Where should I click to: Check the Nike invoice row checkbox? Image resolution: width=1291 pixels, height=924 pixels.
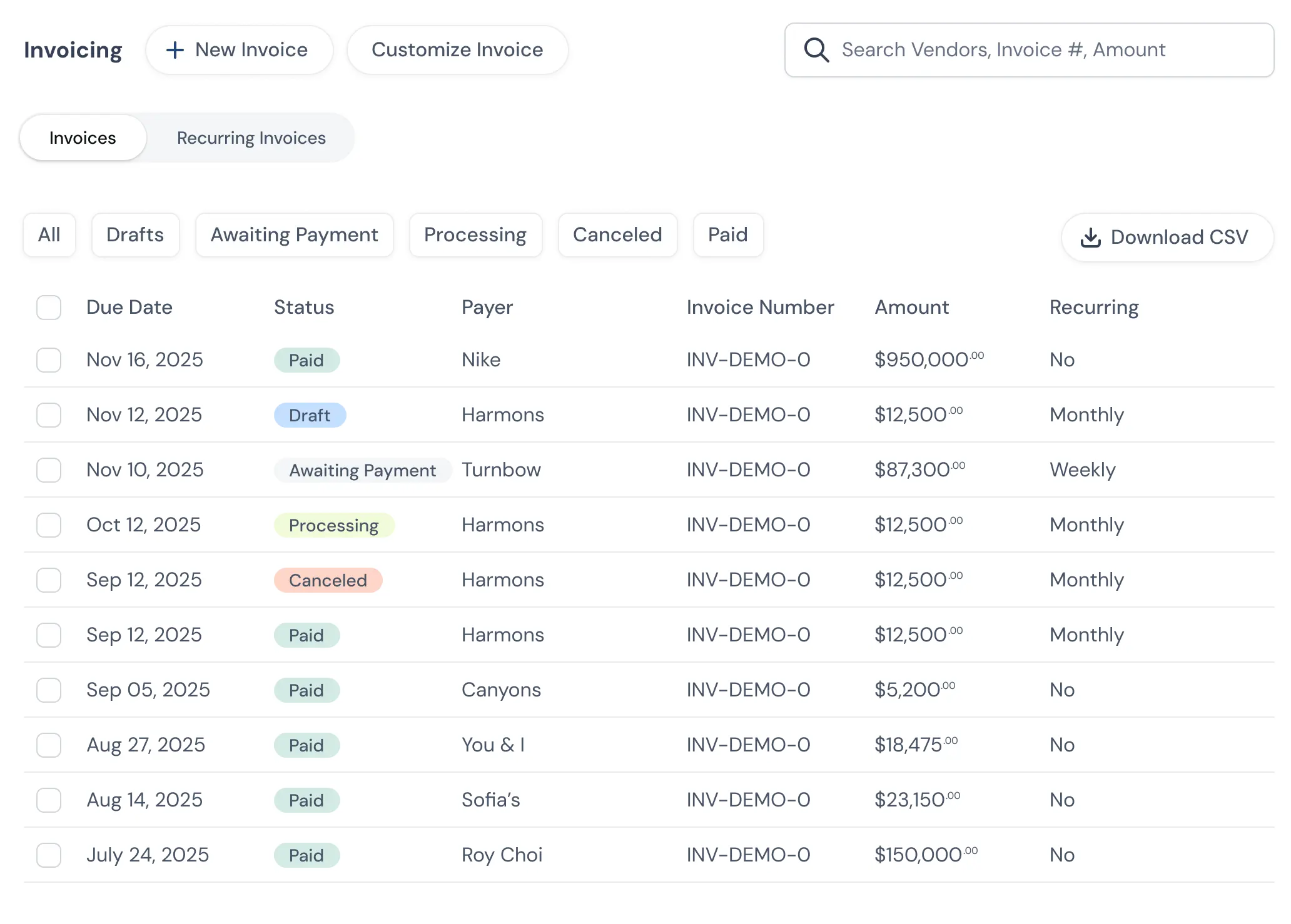coord(49,360)
